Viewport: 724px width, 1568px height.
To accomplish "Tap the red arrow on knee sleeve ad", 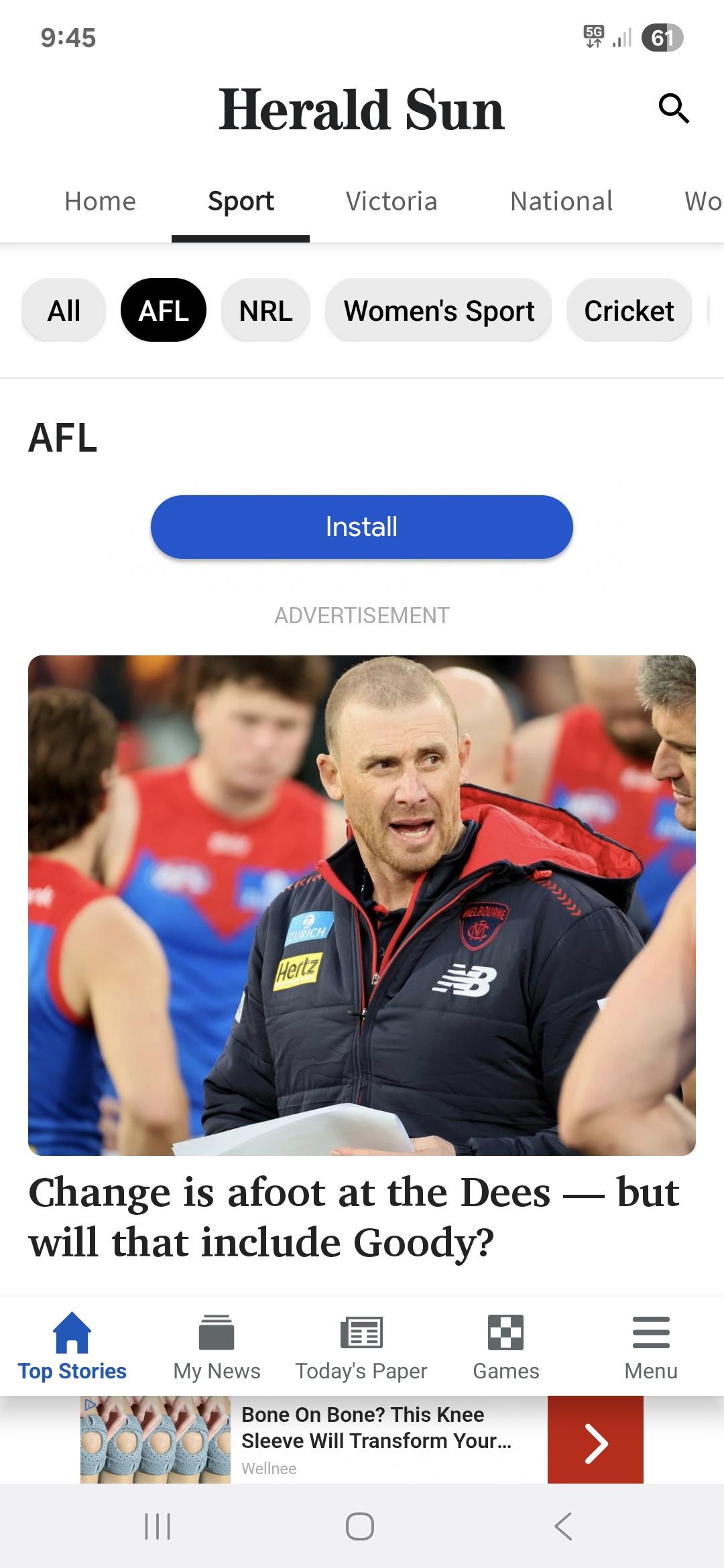I will tap(595, 1439).
